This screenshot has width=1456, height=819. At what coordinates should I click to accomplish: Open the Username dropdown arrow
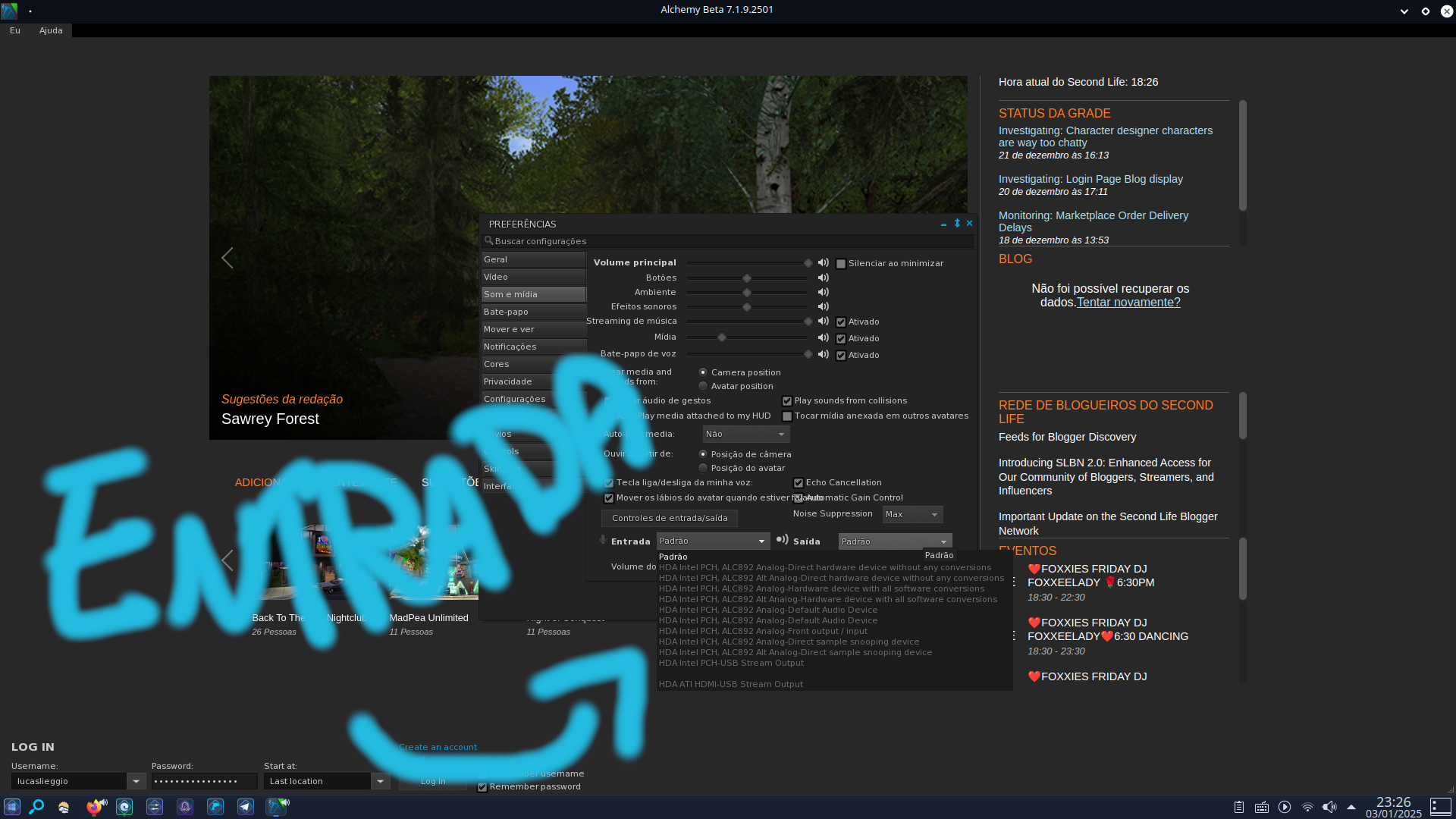[x=136, y=781]
